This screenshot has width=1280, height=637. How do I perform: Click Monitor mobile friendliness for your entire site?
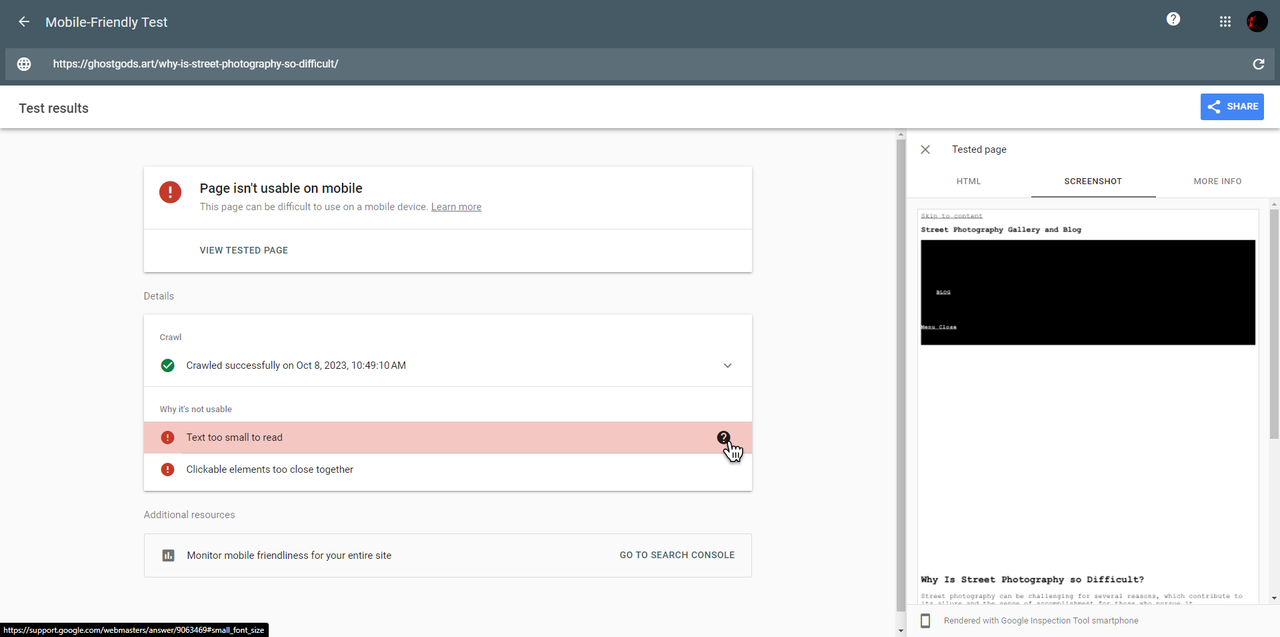coord(289,555)
